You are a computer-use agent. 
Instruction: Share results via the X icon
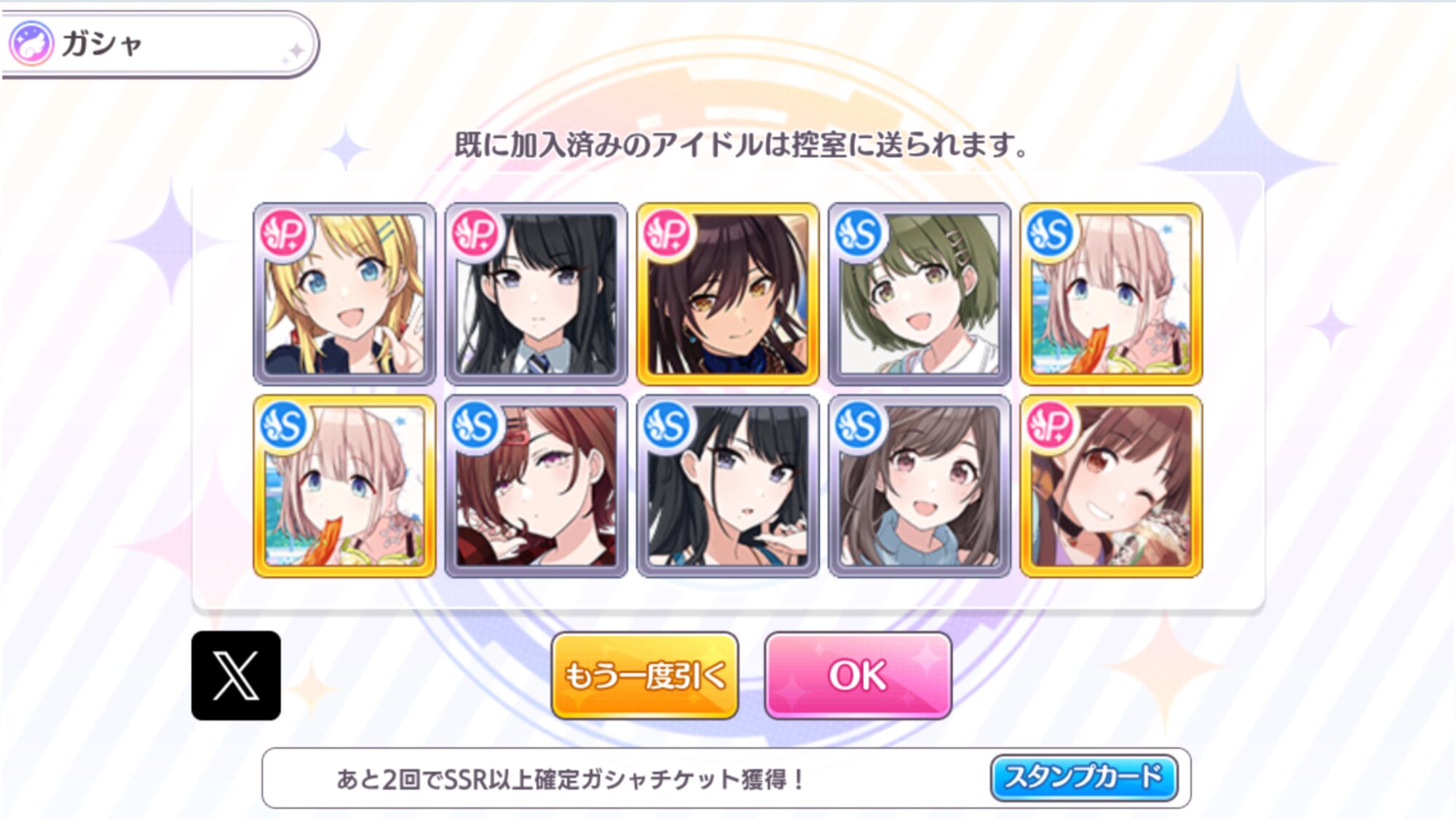point(236,676)
